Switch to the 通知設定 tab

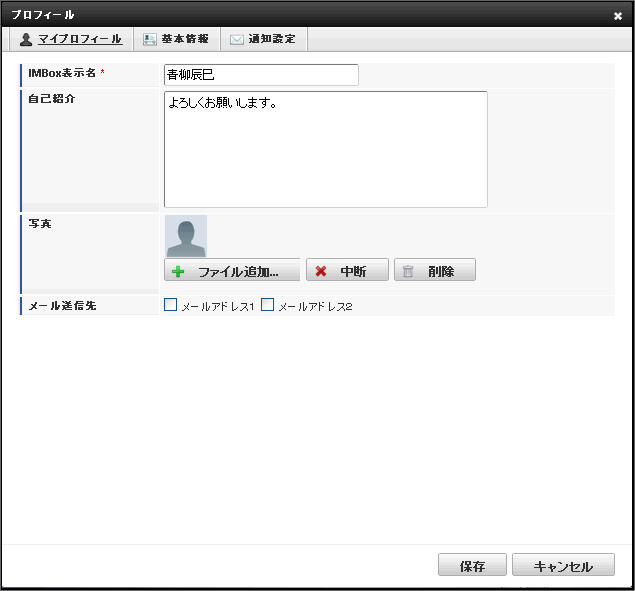[264, 39]
